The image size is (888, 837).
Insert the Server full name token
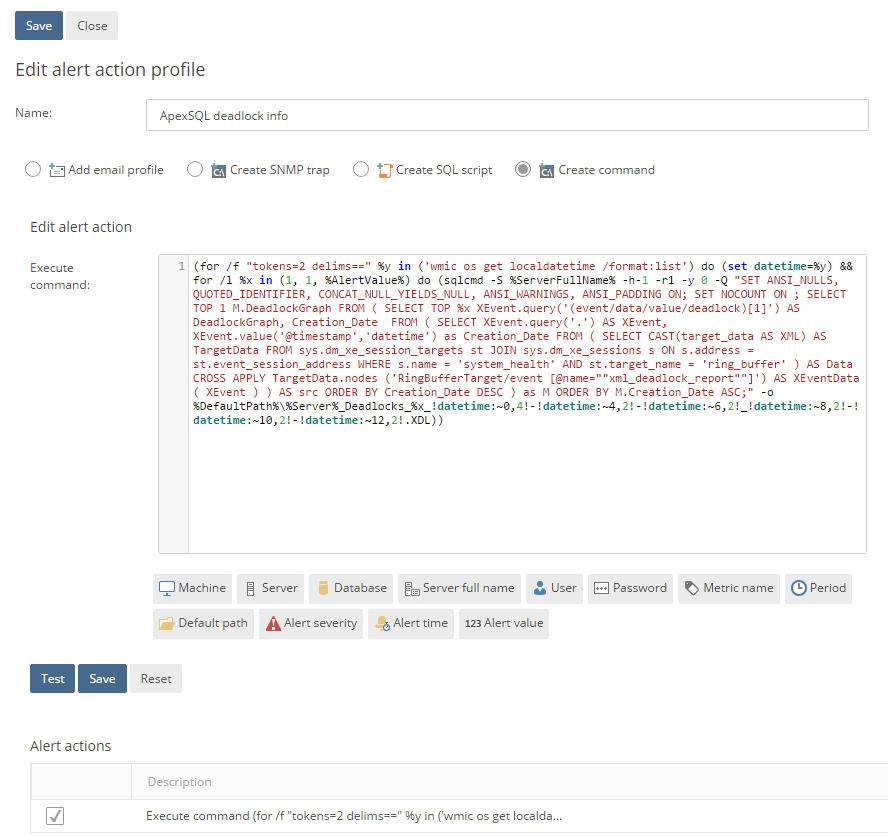click(459, 588)
